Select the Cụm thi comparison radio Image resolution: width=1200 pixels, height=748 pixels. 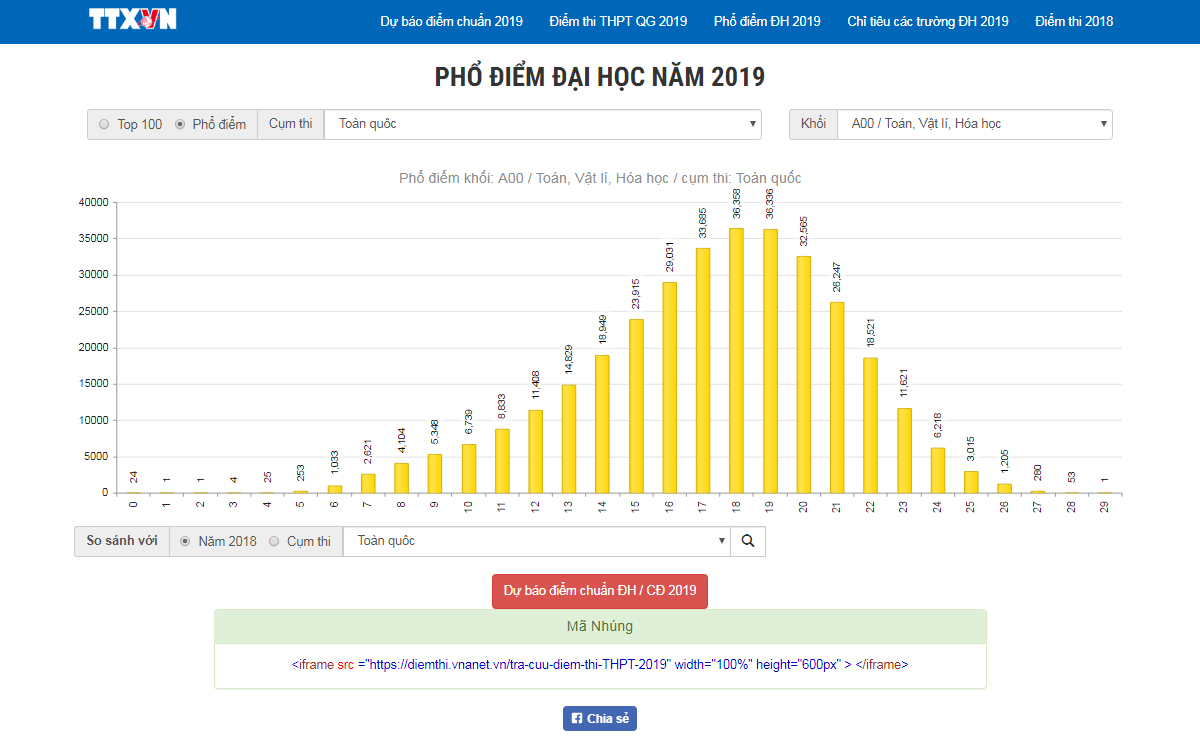pos(274,541)
